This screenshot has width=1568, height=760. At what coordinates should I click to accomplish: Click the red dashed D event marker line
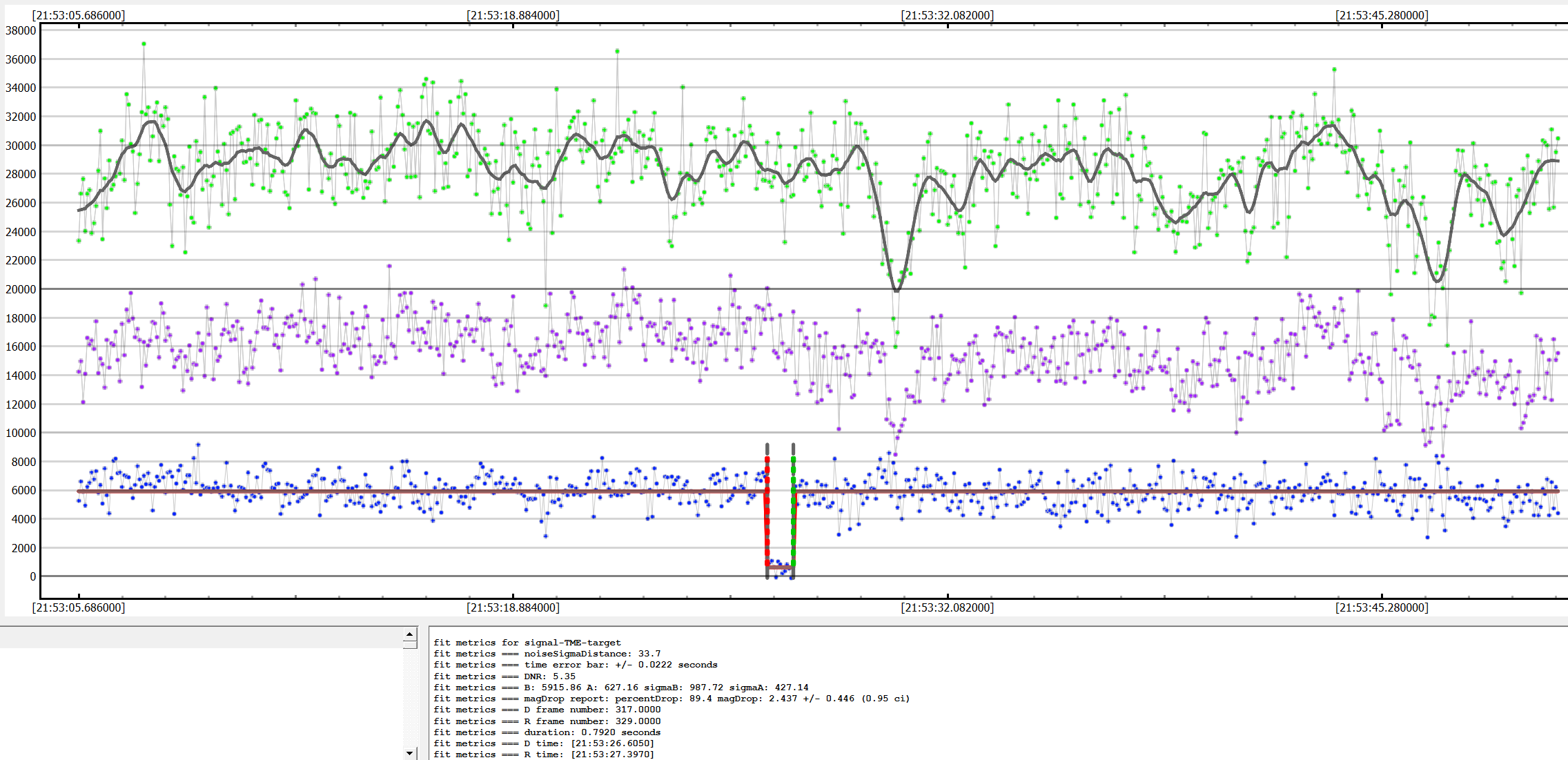tap(767, 511)
